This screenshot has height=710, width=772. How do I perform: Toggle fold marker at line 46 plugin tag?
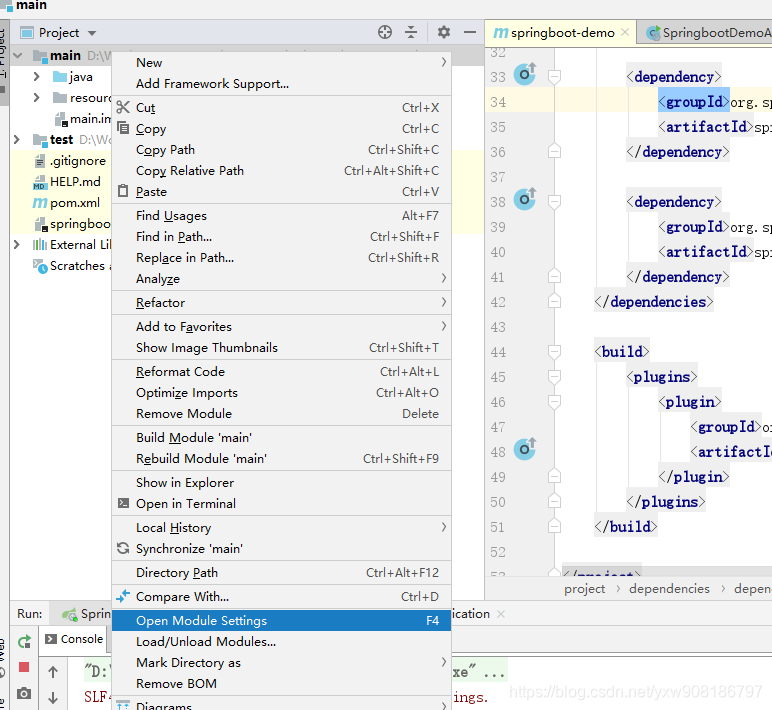coord(554,402)
